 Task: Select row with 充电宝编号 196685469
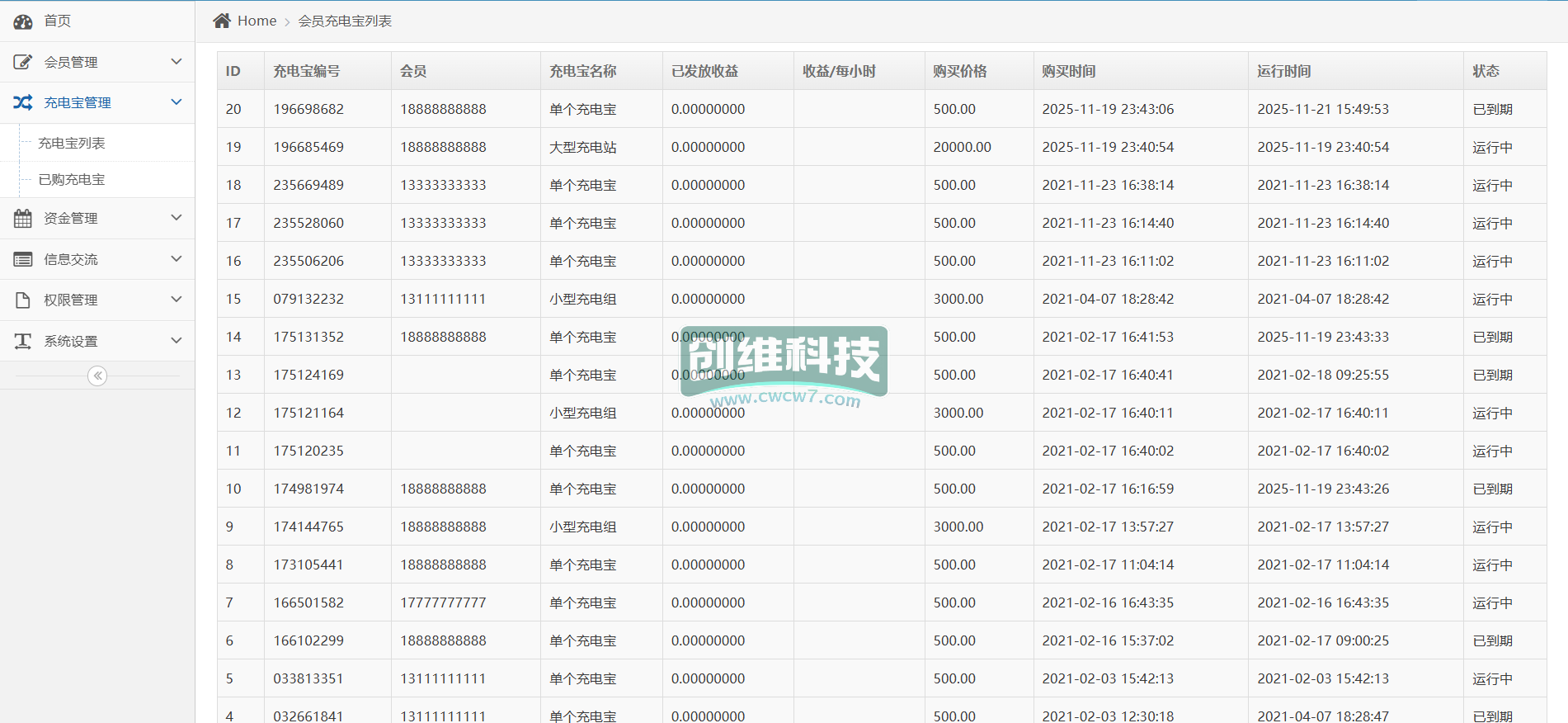click(x=308, y=147)
